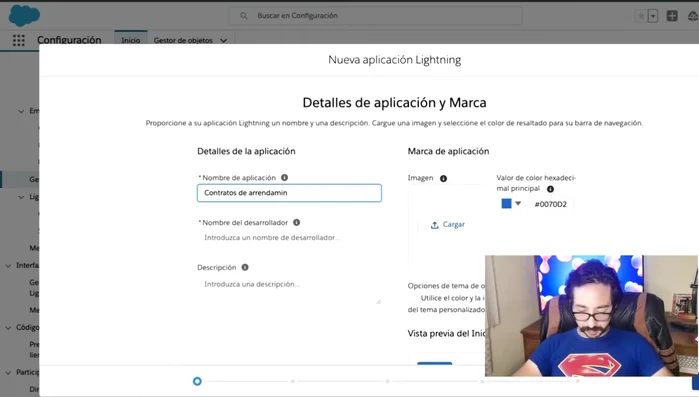Click info icon beside Valor de color hexadecimal

pos(550,189)
